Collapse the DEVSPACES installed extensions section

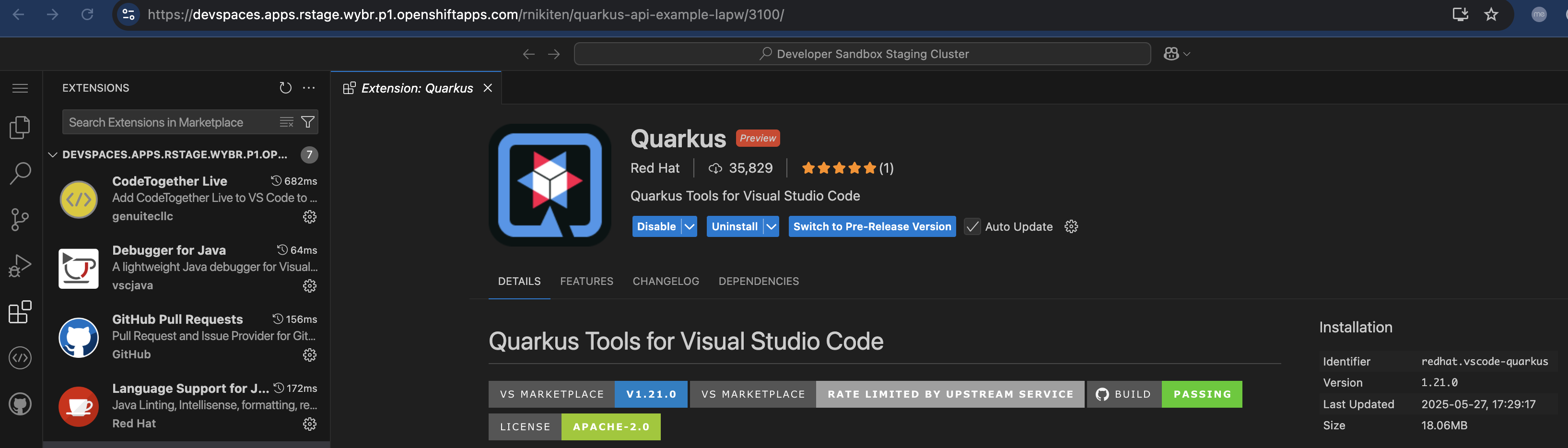[53, 154]
